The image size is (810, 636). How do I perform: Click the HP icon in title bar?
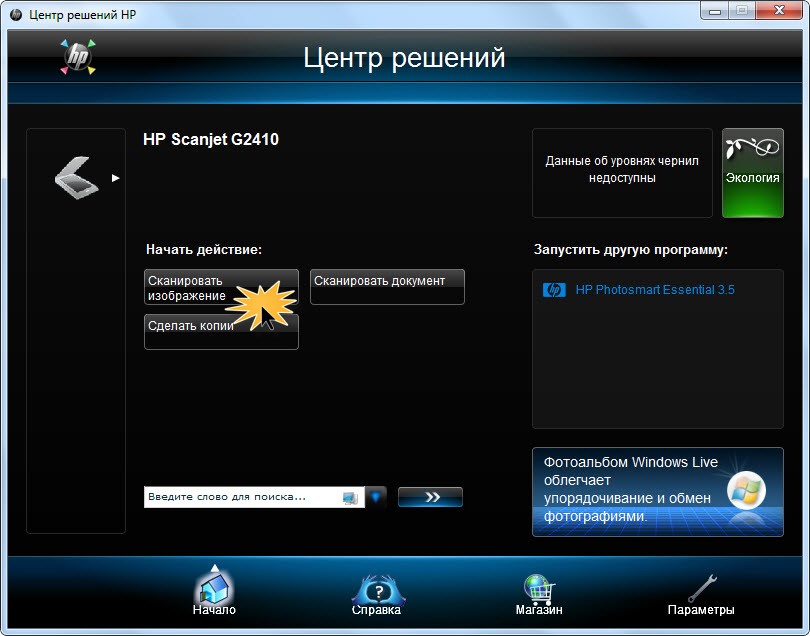pos(17,14)
